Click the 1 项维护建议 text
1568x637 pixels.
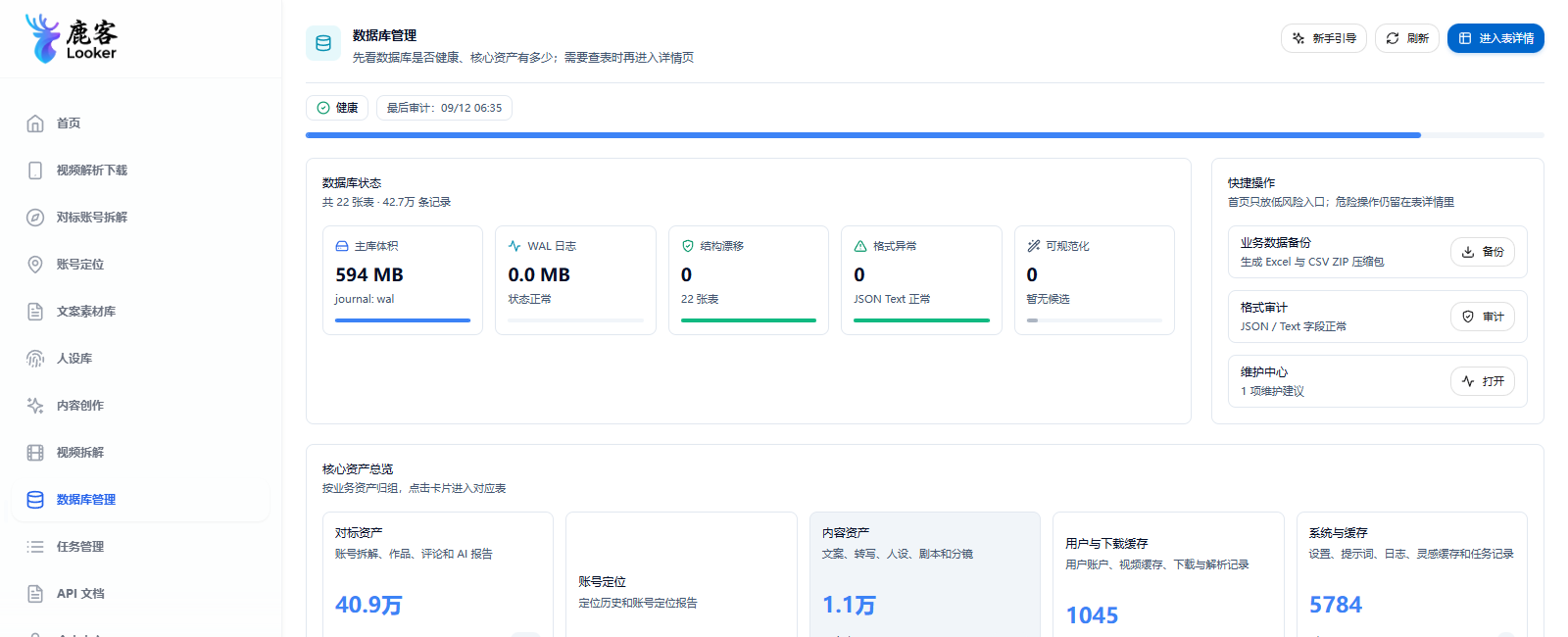click(x=1272, y=391)
